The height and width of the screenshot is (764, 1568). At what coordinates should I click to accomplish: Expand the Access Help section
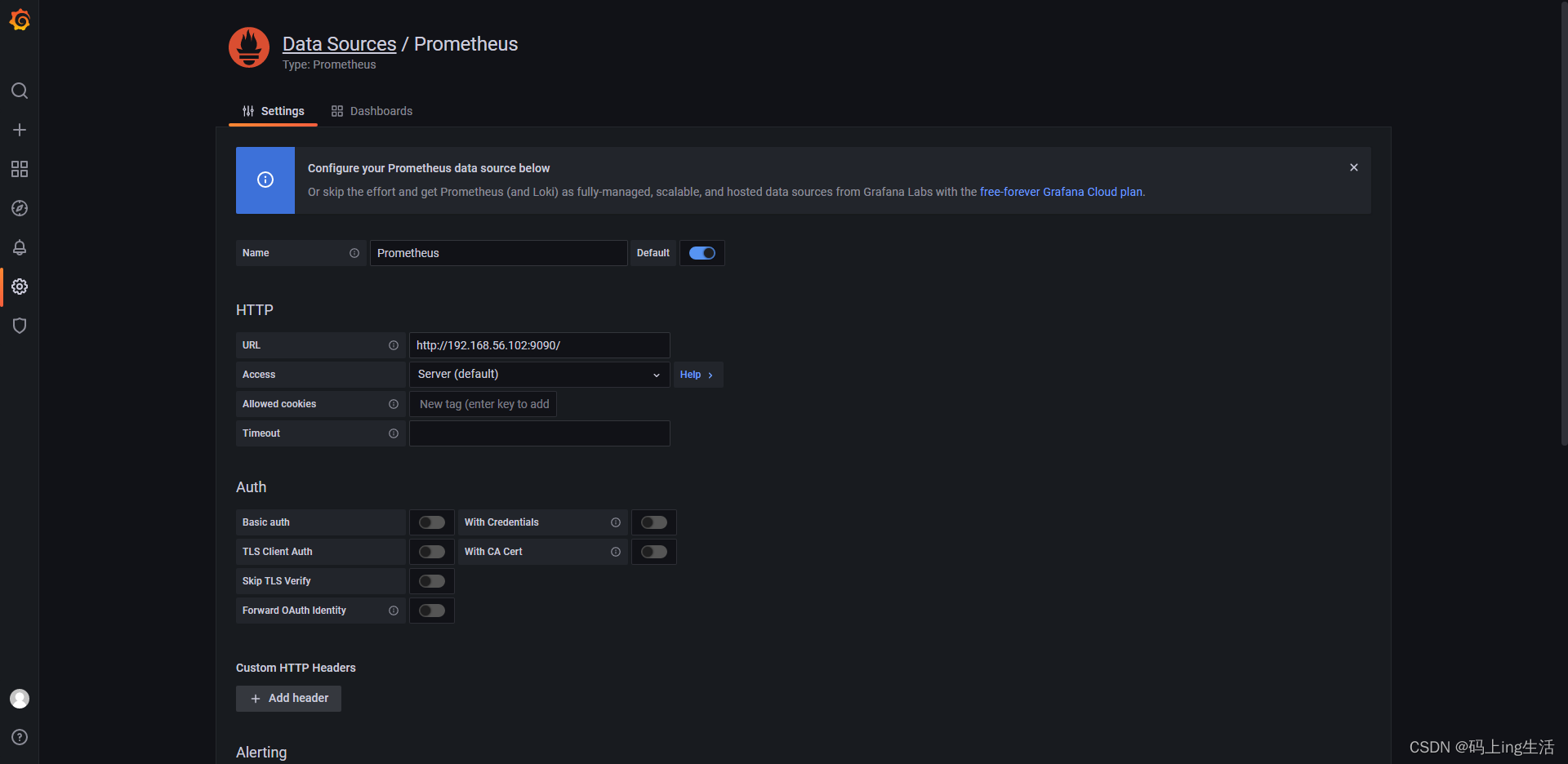click(697, 375)
